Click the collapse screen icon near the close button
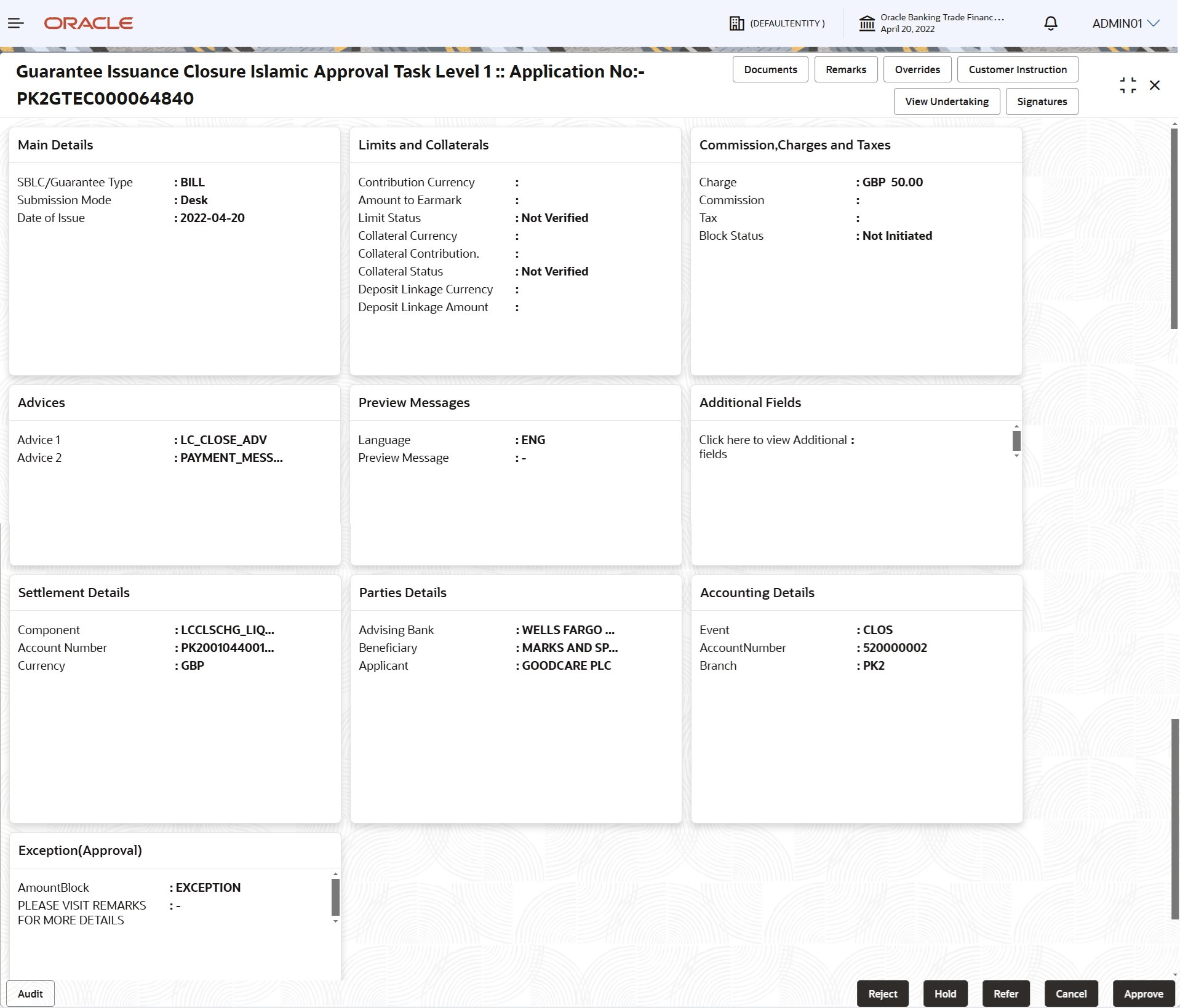Viewport: 1180px width, 1008px height. tap(1127, 85)
